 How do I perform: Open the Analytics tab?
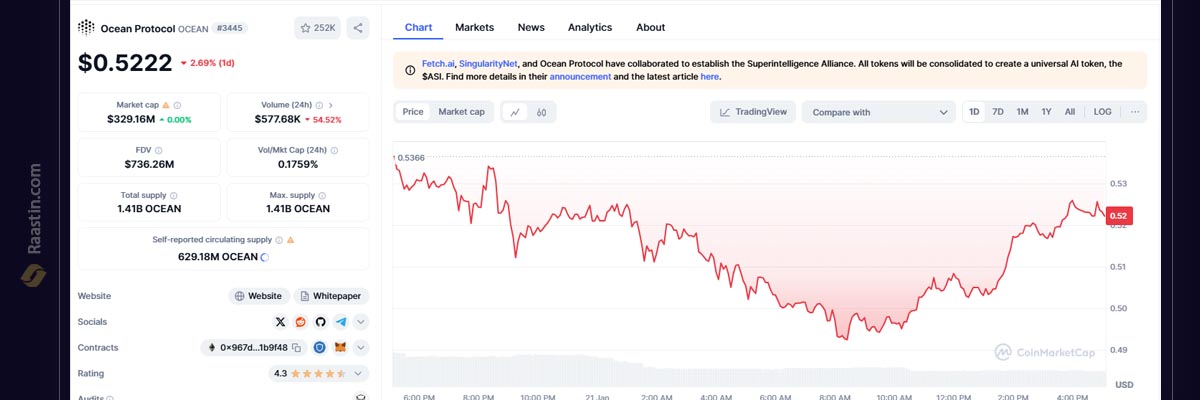(589, 27)
